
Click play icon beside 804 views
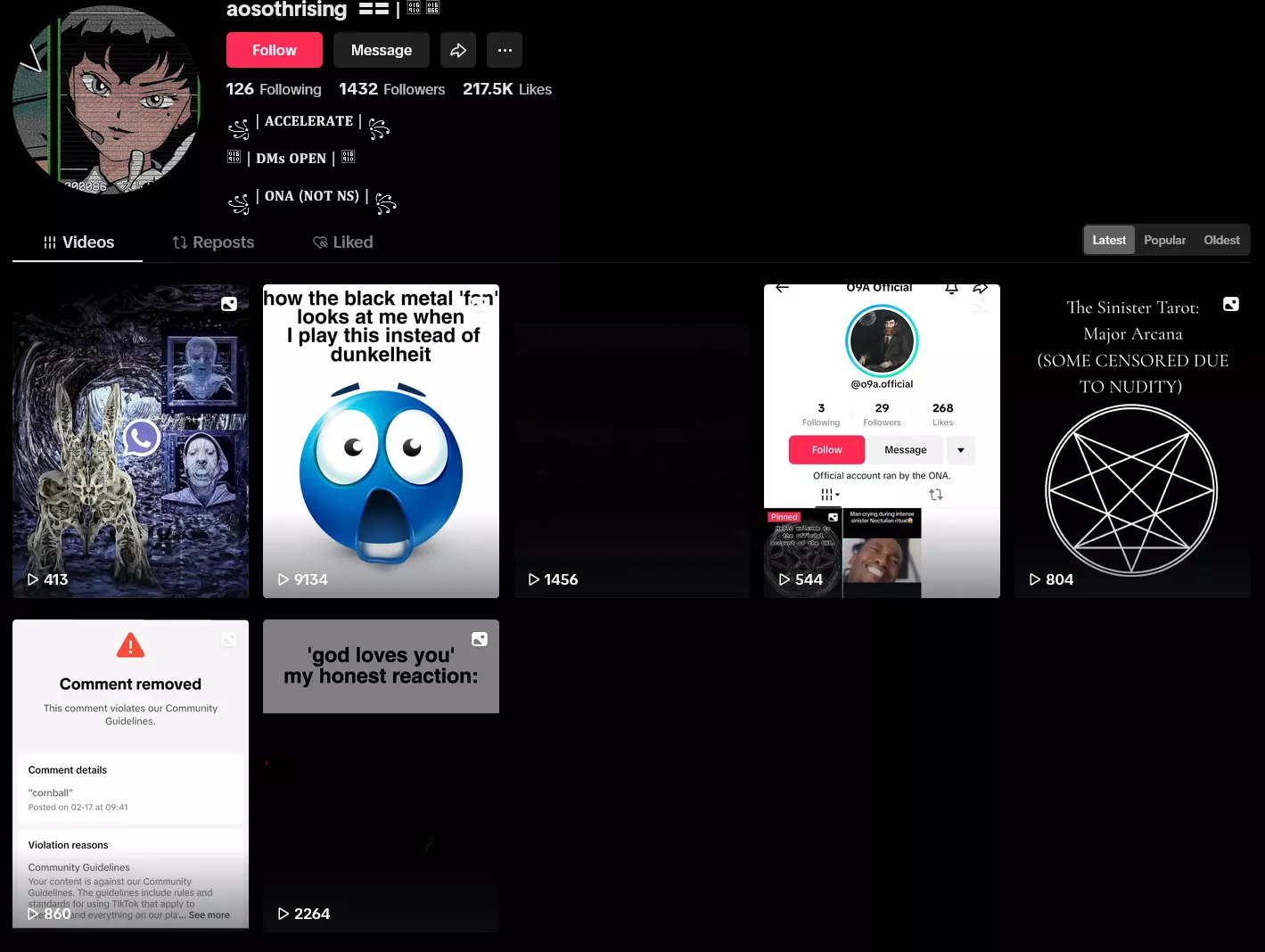(x=1035, y=579)
